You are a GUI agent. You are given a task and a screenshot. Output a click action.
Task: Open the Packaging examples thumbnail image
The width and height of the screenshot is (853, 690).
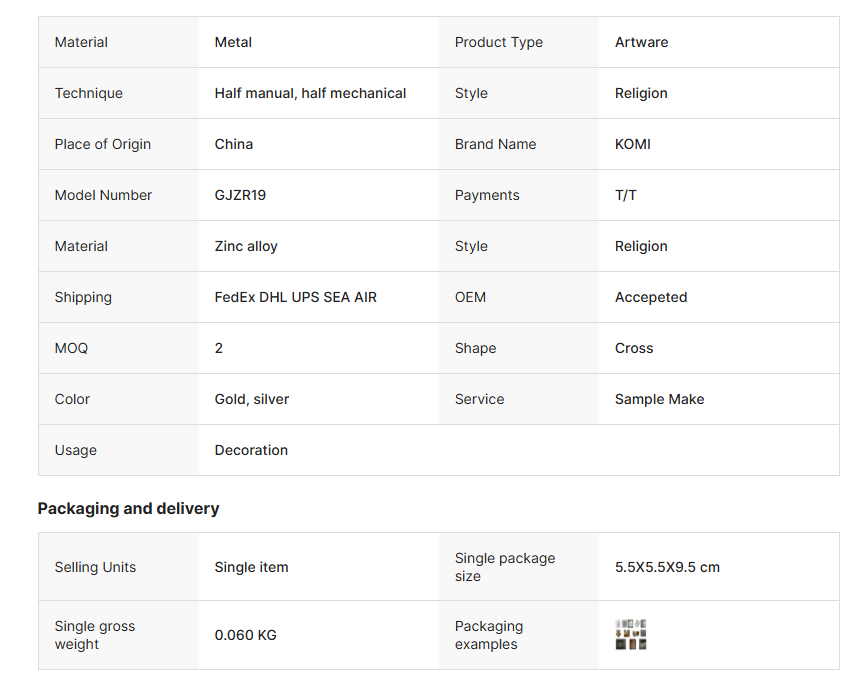click(x=631, y=635)
